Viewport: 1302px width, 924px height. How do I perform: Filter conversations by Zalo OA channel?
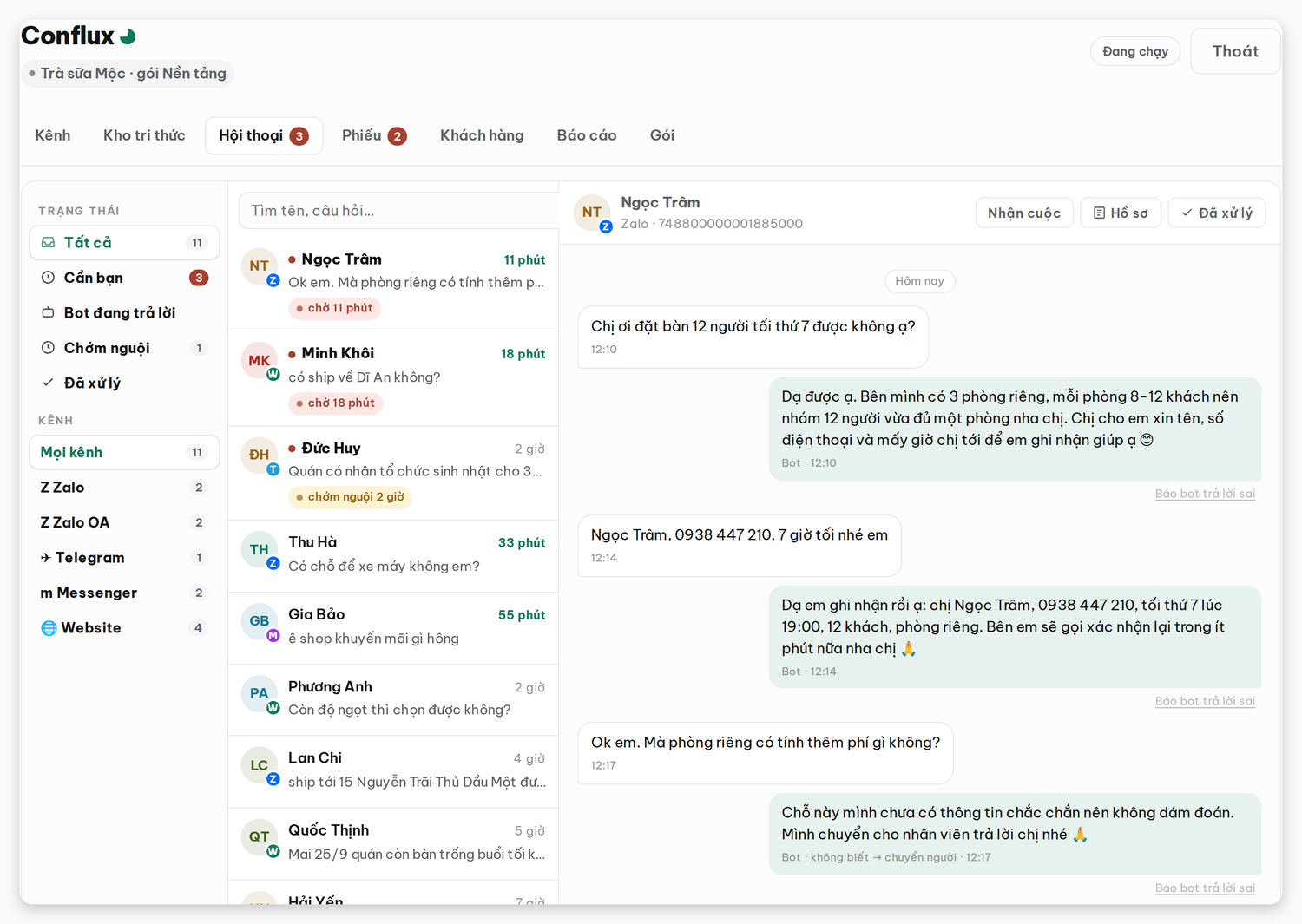124,522
